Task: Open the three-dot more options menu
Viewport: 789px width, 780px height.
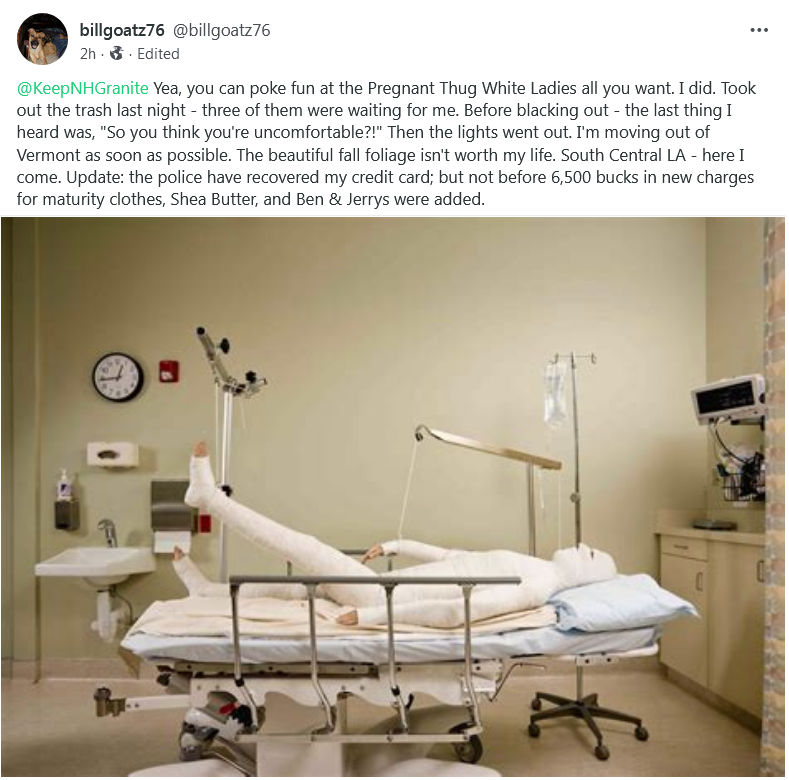Action: [759, 30]
